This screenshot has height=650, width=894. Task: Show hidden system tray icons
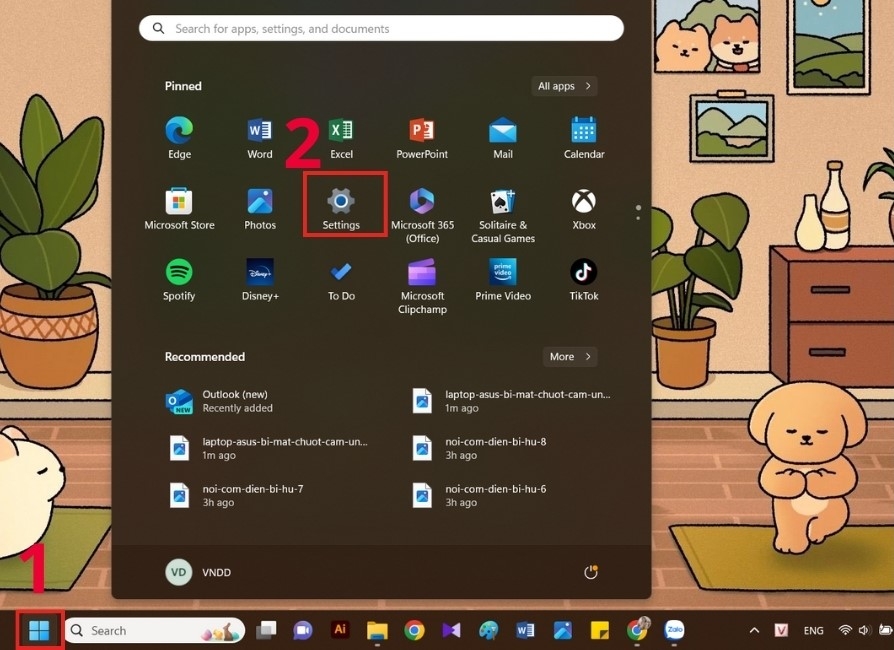coord(754,630)
